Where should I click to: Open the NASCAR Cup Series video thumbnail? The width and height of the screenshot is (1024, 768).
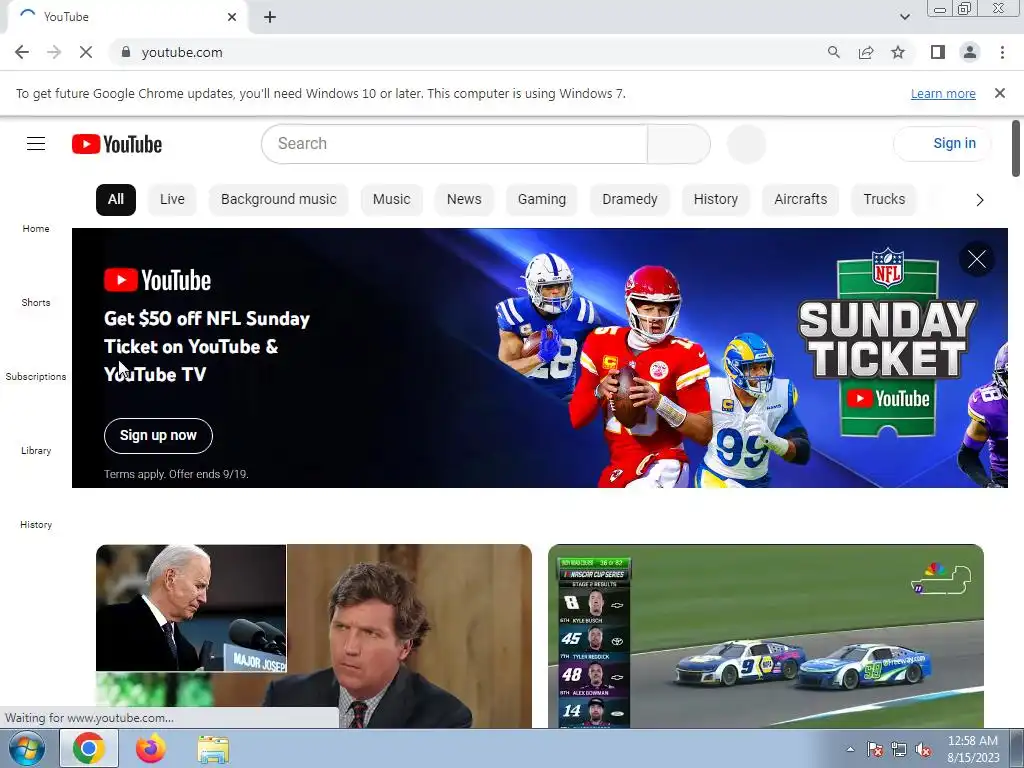(765, 636)
